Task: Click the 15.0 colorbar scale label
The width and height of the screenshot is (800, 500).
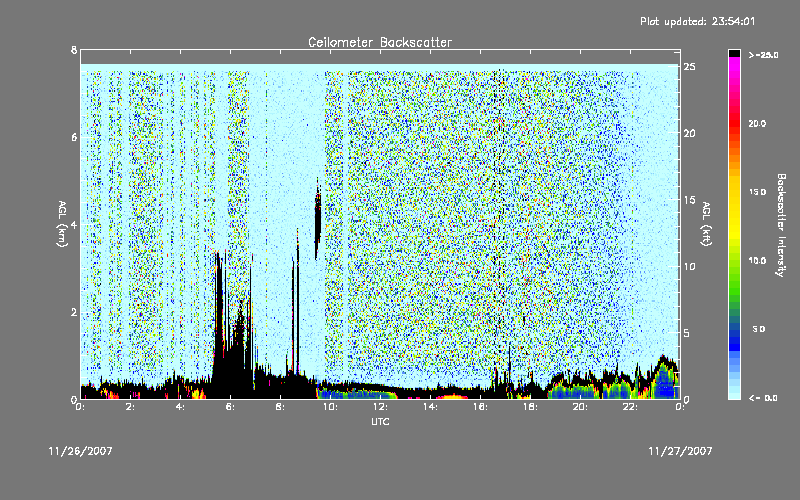Action: point(757,192)
